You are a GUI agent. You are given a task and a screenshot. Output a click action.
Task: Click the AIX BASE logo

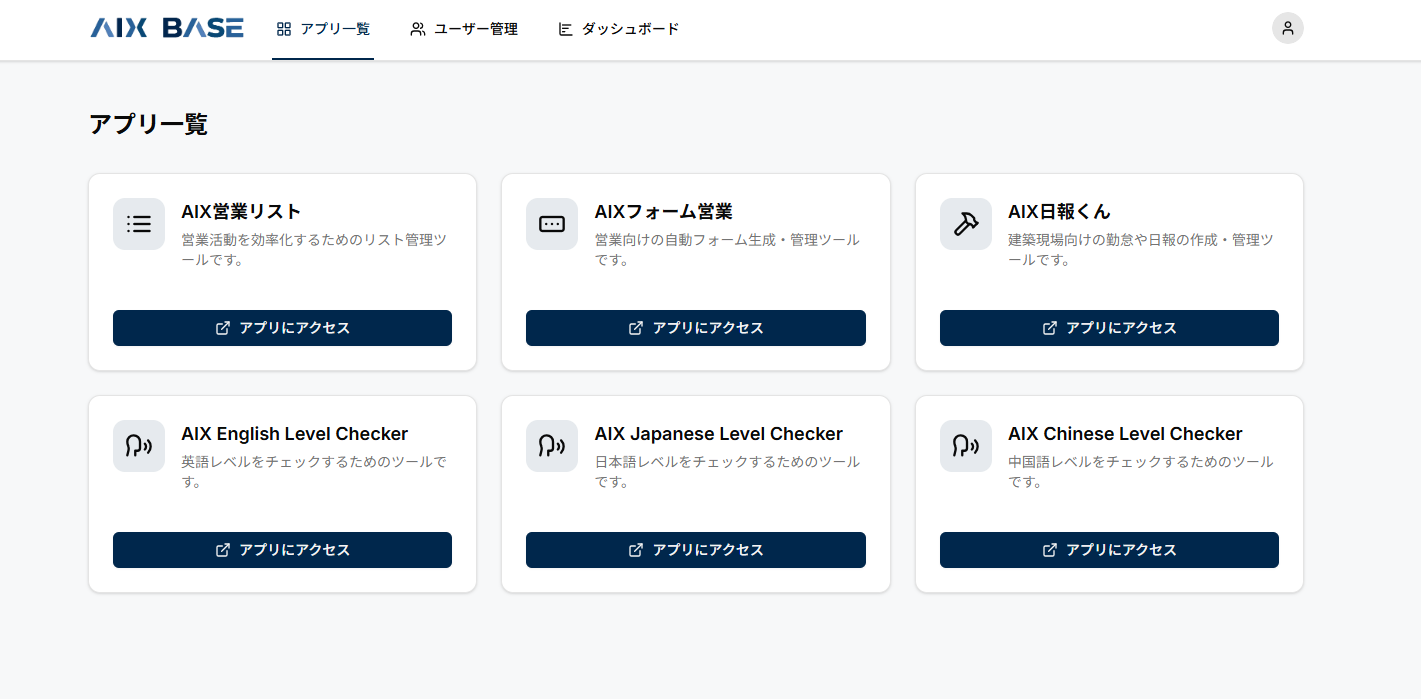click(x=166, y=28)
